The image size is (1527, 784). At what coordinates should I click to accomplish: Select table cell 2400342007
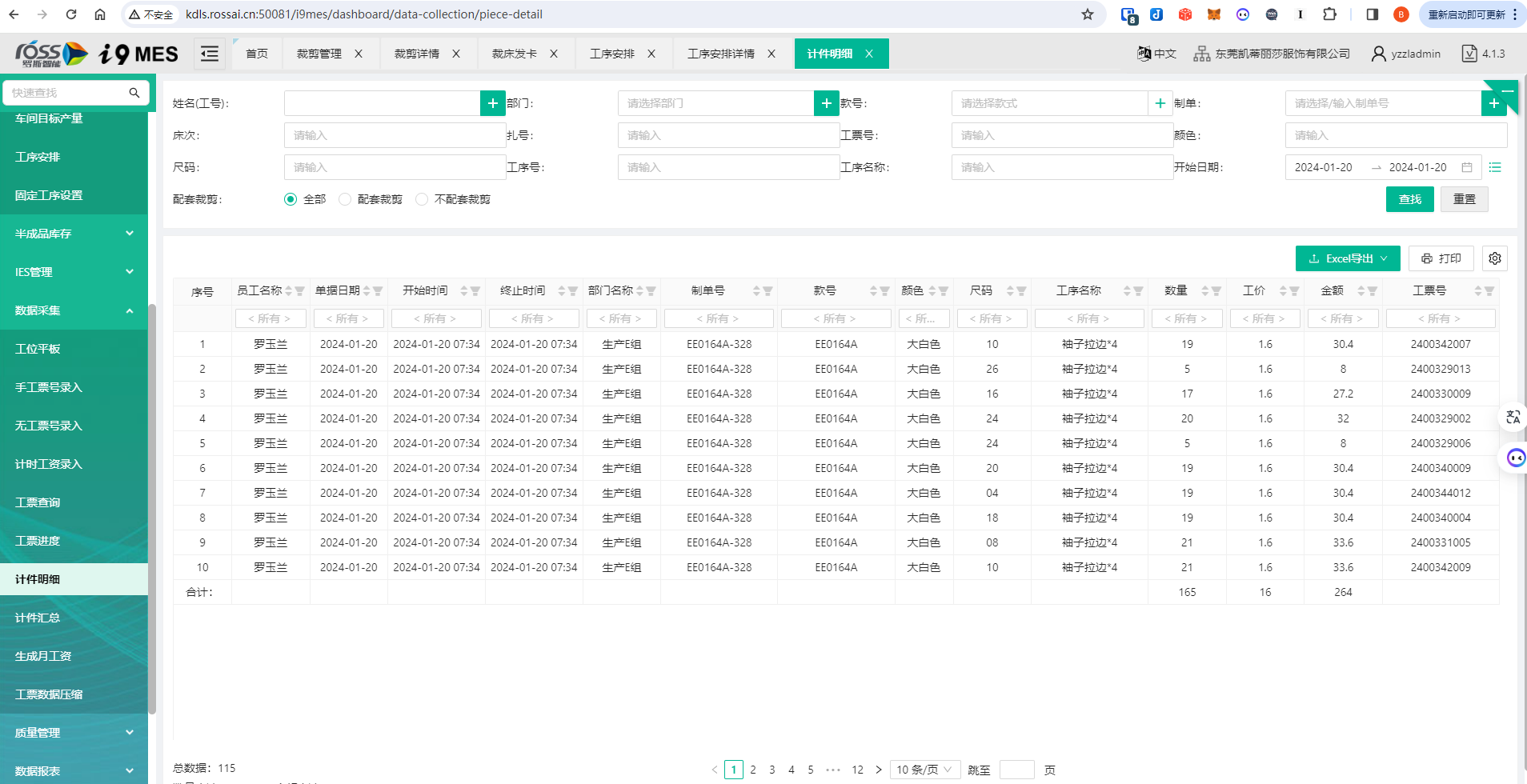(1441, 344)
